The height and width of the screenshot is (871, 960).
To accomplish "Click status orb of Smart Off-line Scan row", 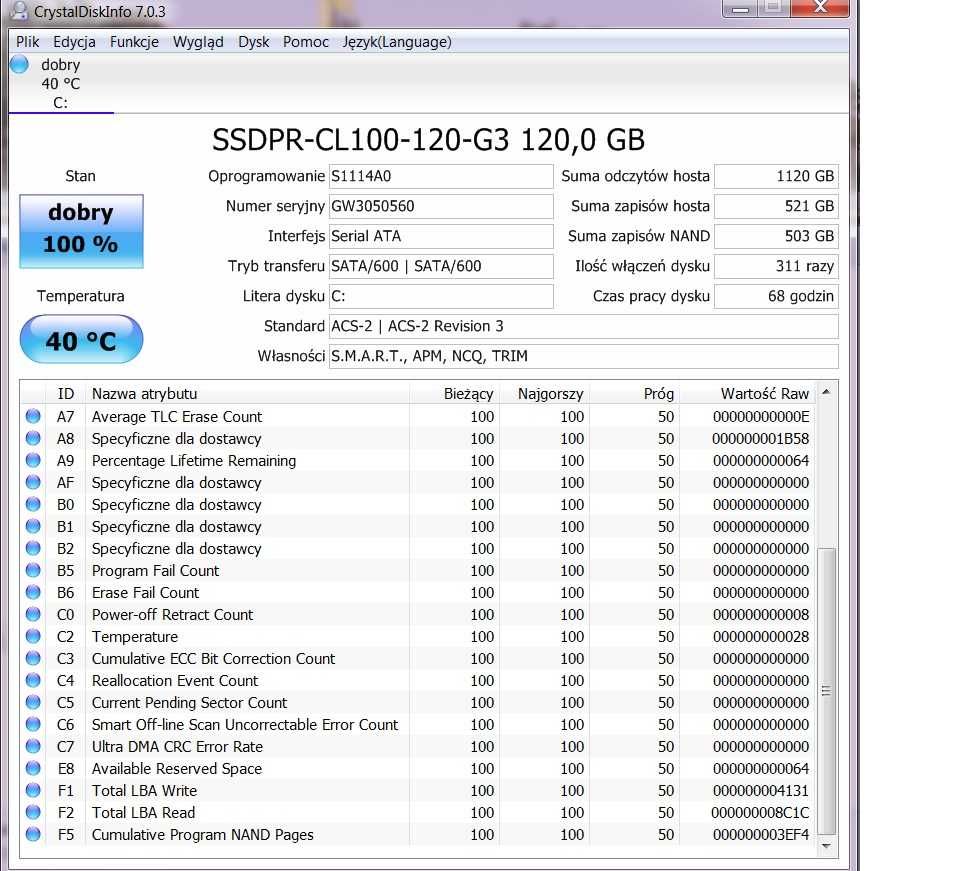I will (33, 725).
